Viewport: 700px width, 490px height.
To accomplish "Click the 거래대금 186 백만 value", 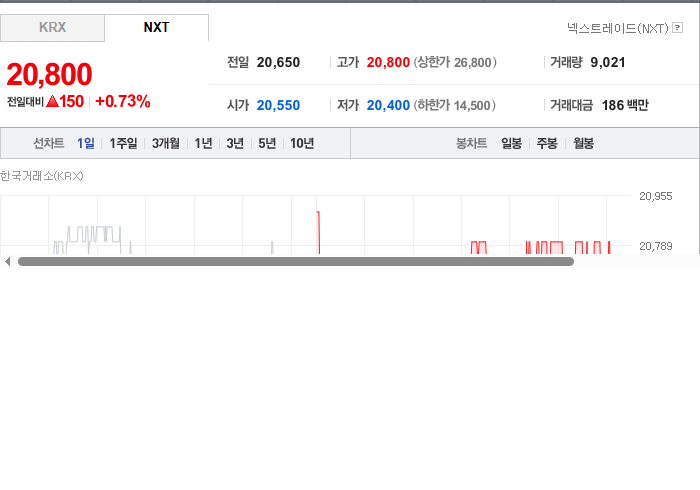I will 625,105.
